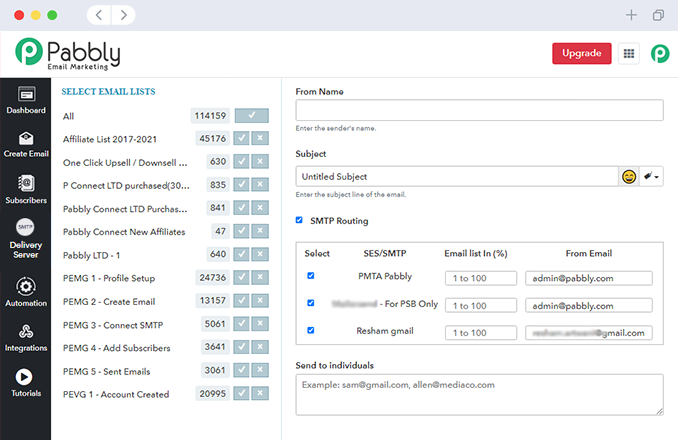Open the apps grid menu
Image resolution: width=678 pixels, height=440 pixels.
(x=629, y=54)
